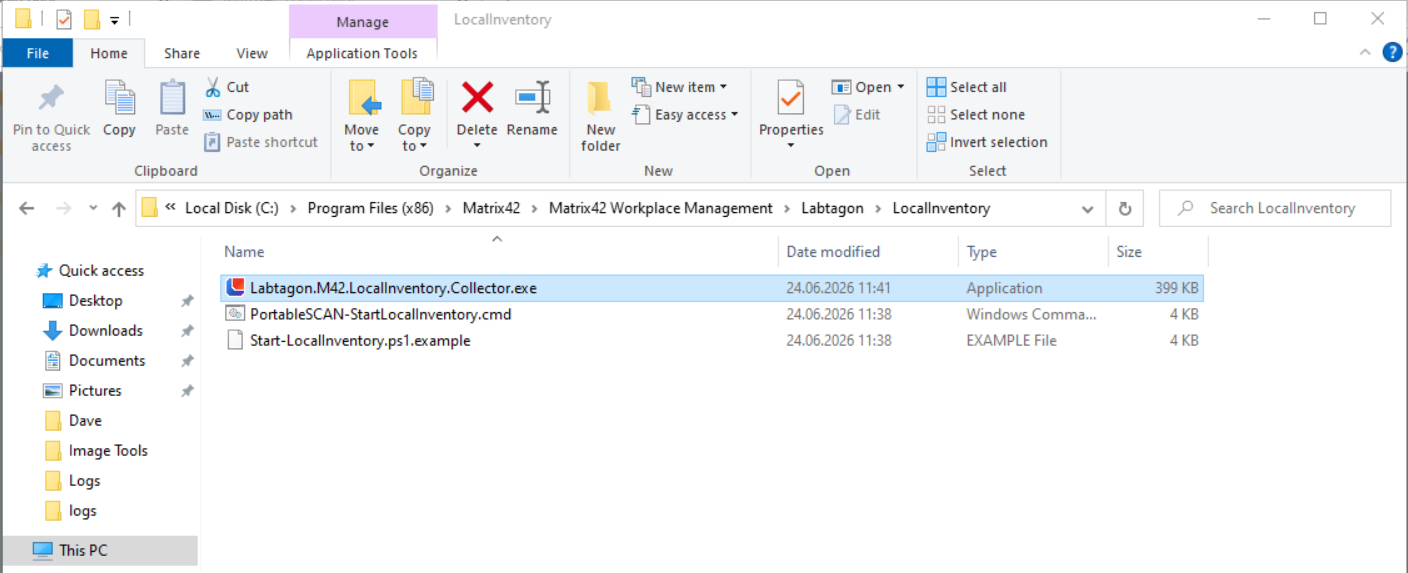
Task: Go up one folder level arrow
Action: (119, 209)
